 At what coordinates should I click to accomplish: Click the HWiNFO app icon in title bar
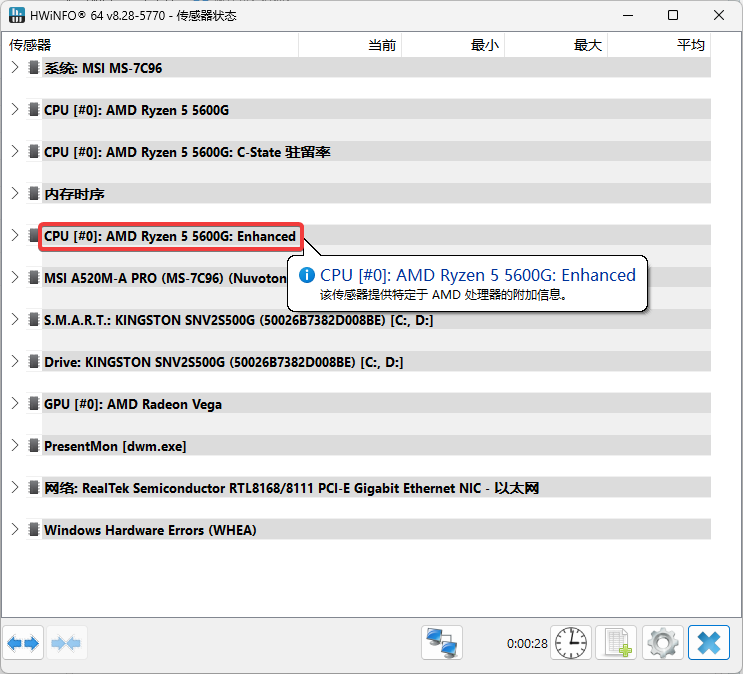point(17,15)
